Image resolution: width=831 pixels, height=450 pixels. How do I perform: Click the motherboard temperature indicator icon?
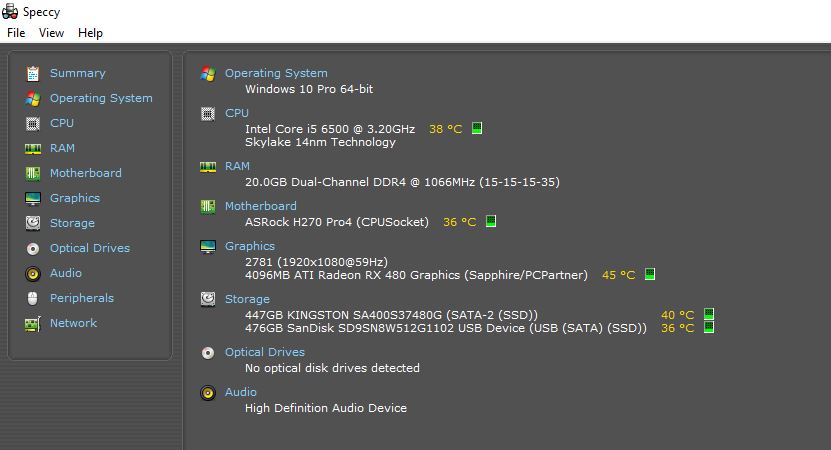(491, 221)
